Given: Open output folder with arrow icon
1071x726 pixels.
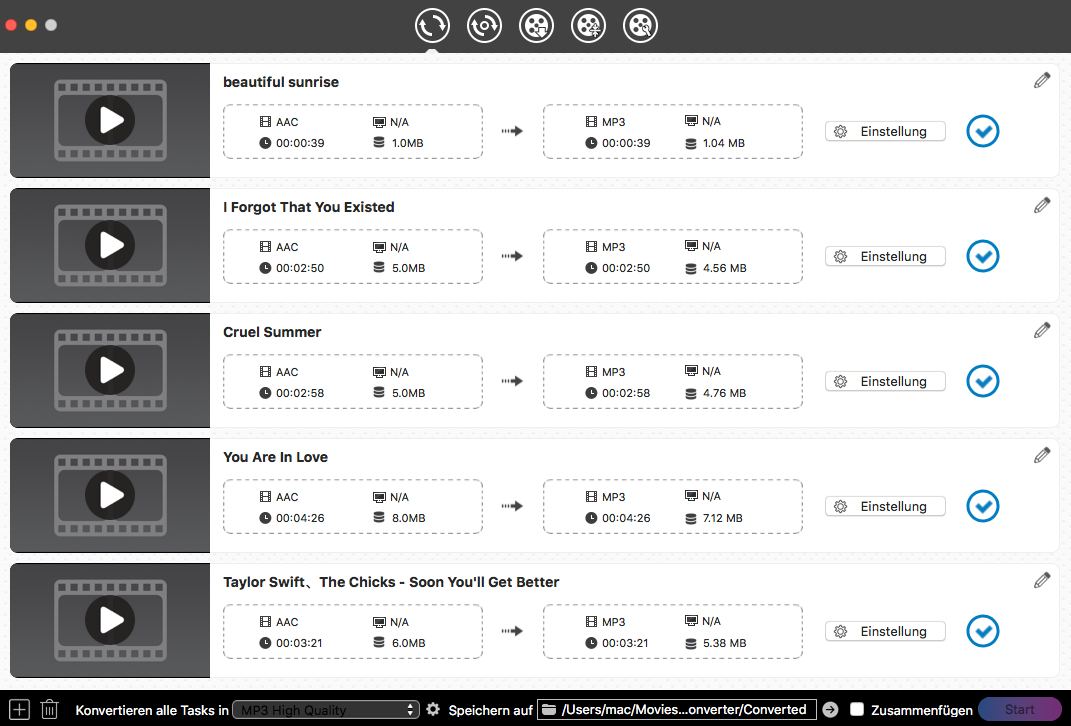Looking at the screenshot, I should tap(830, 710).
